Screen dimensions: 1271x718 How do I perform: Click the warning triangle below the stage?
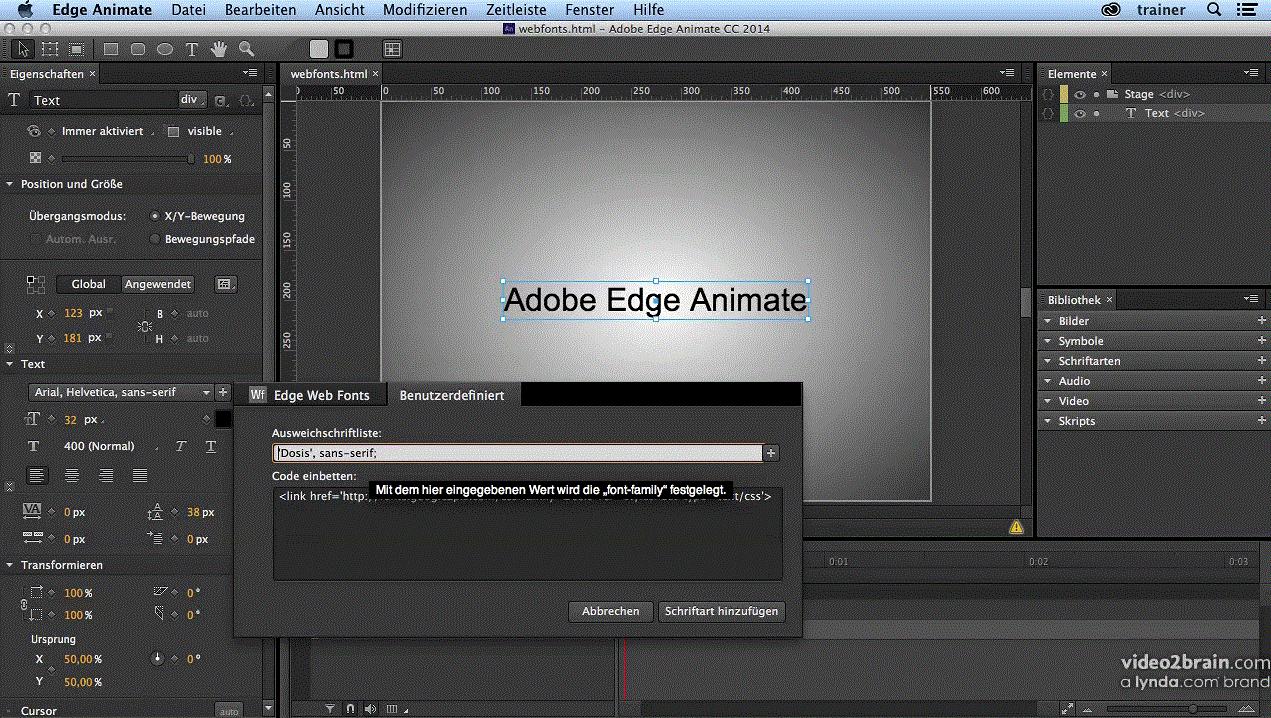[1016, 527]
